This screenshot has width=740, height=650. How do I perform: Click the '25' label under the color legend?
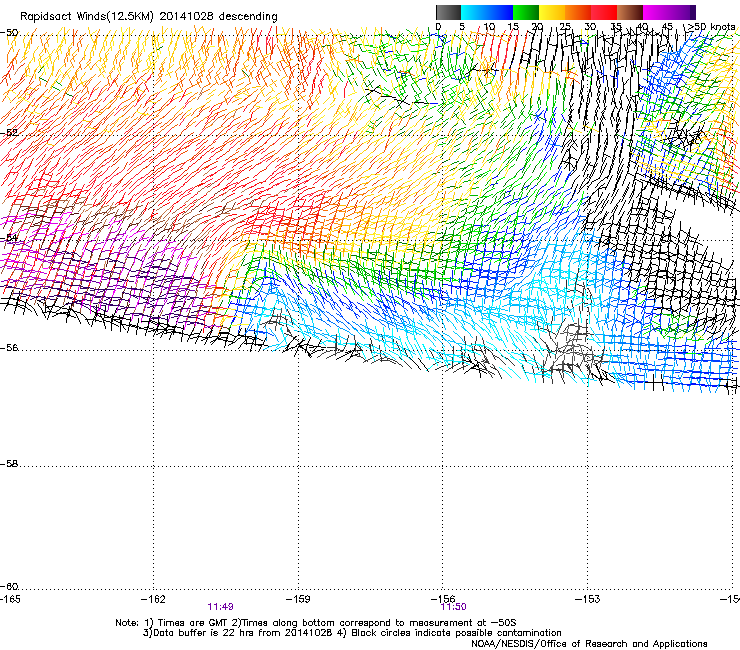[x=564, y=27]
